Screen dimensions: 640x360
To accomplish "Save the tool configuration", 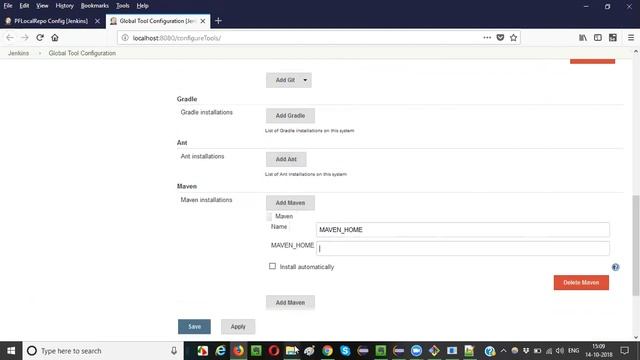I will coord(194,327).
